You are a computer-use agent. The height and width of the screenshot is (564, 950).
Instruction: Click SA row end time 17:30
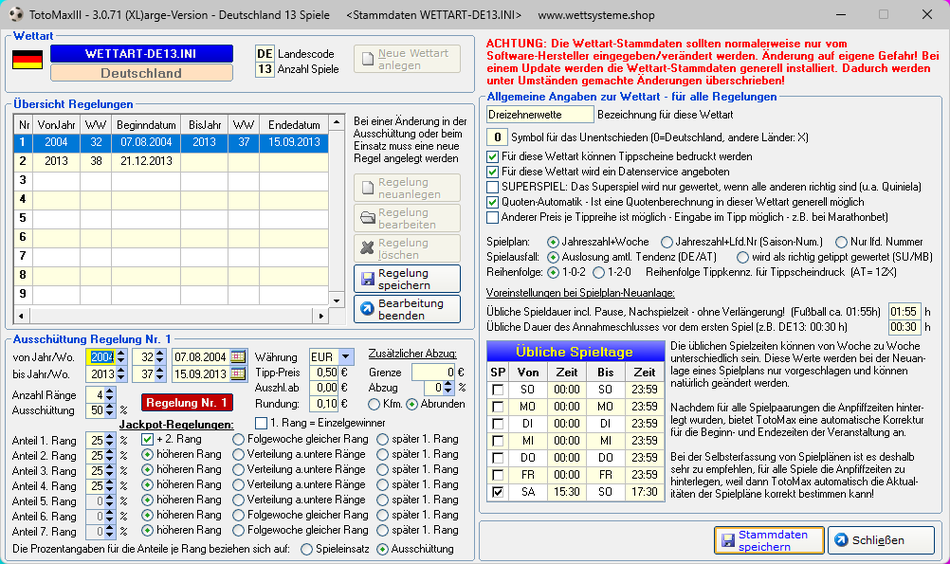(644, 492)
